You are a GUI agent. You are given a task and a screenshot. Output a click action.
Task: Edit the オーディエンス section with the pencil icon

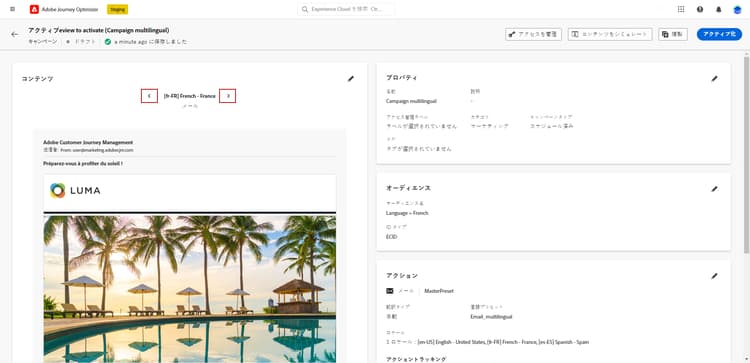pos(714,189)
